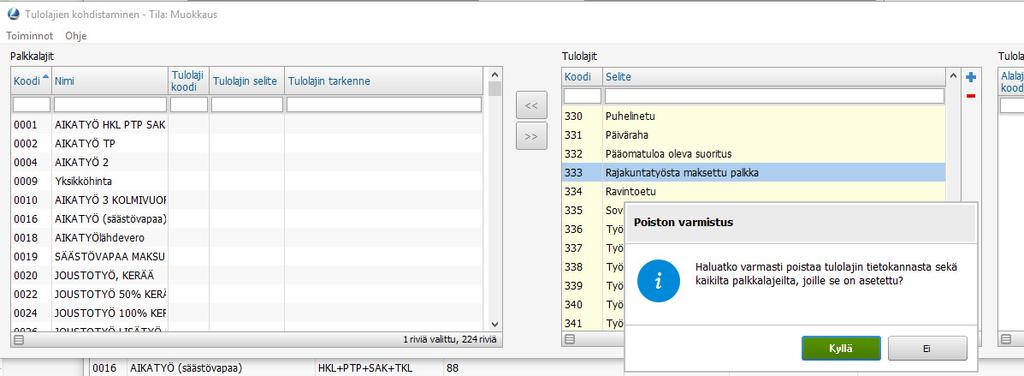Select tulolaji 333 Rajakuntatyöstä maksettu palkka
Screen dimensions: 1024x376
(x=754, y=173)
